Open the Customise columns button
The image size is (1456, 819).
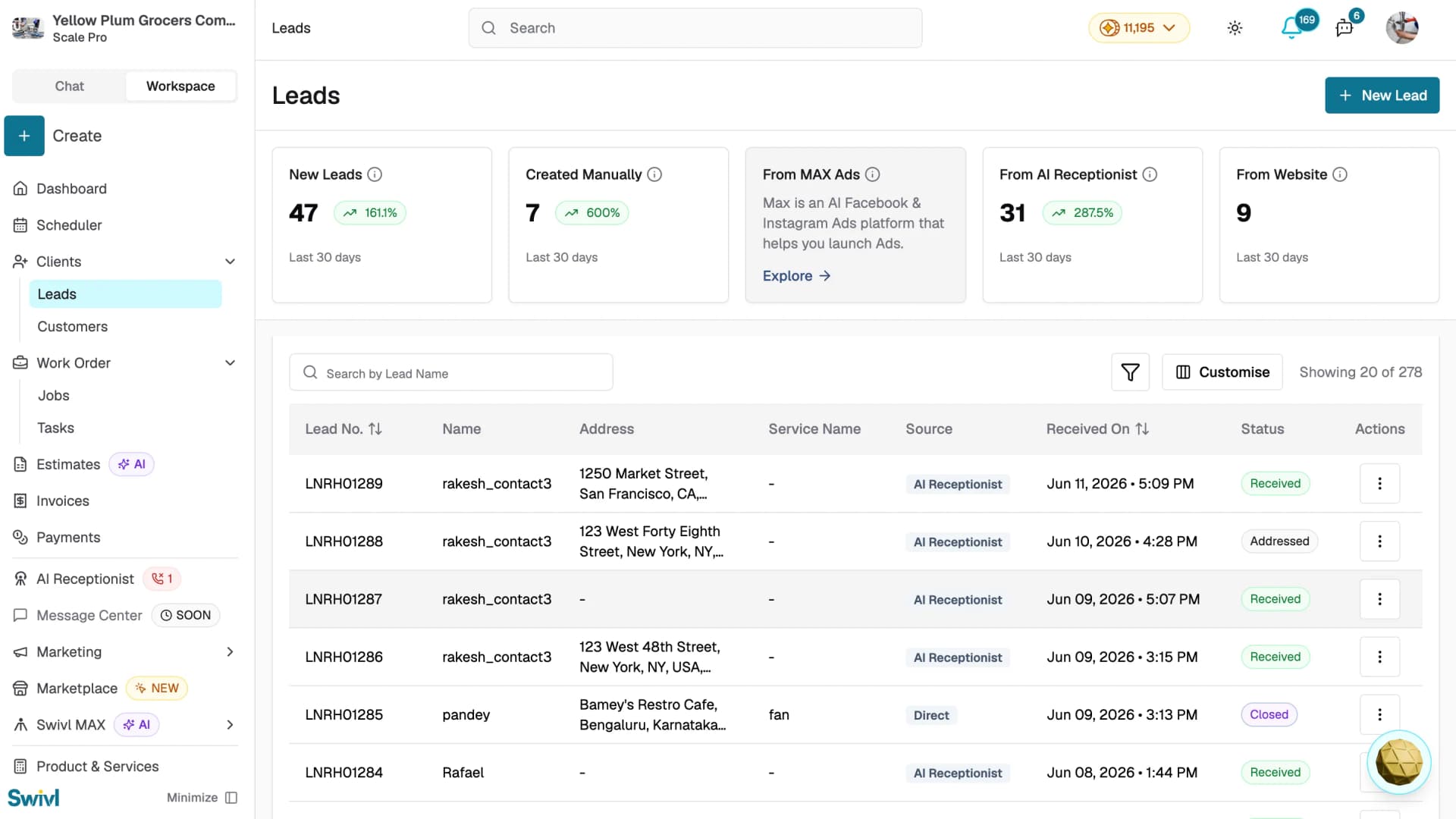(1222, 372)
